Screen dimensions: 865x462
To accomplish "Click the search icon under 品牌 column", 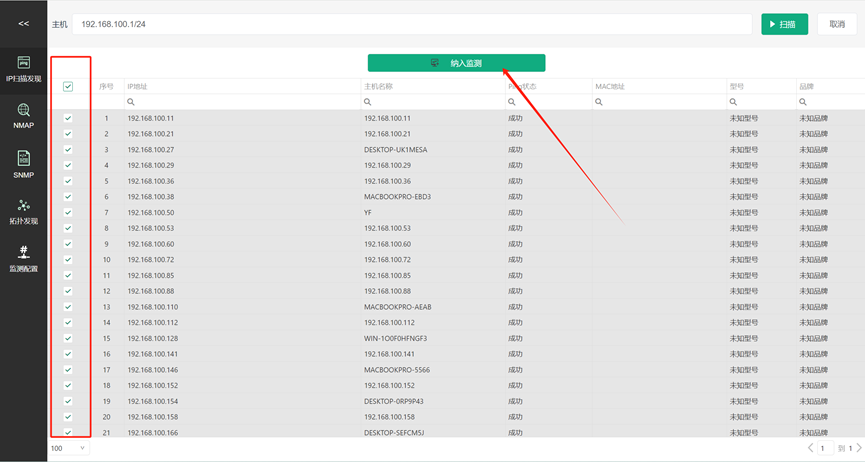I will tap(803, 102).
